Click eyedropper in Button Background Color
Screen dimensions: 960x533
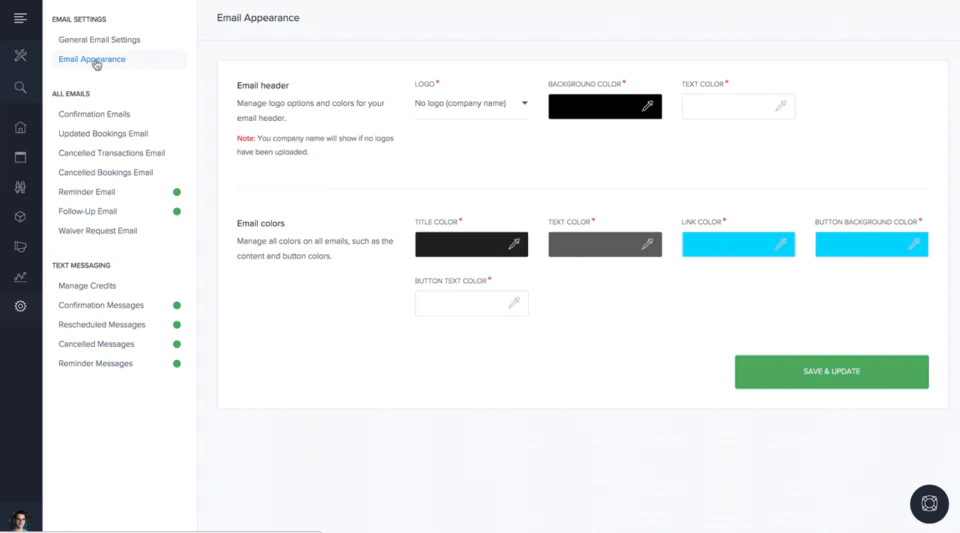[914, 244]
